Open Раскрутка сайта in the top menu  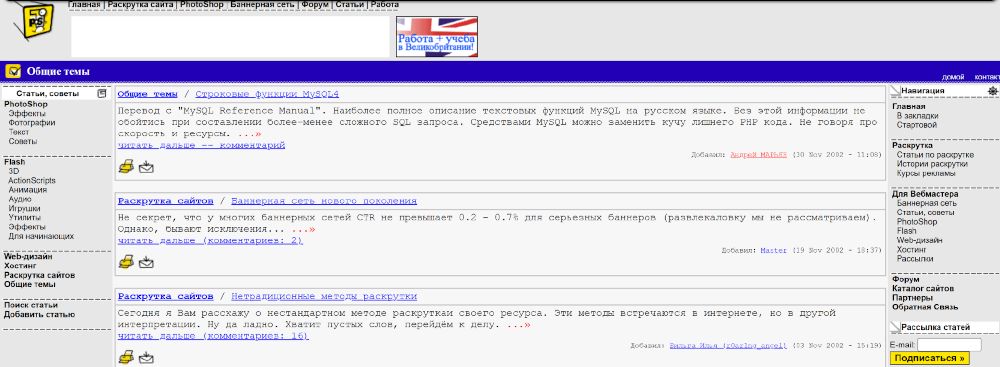coord(140,4)
